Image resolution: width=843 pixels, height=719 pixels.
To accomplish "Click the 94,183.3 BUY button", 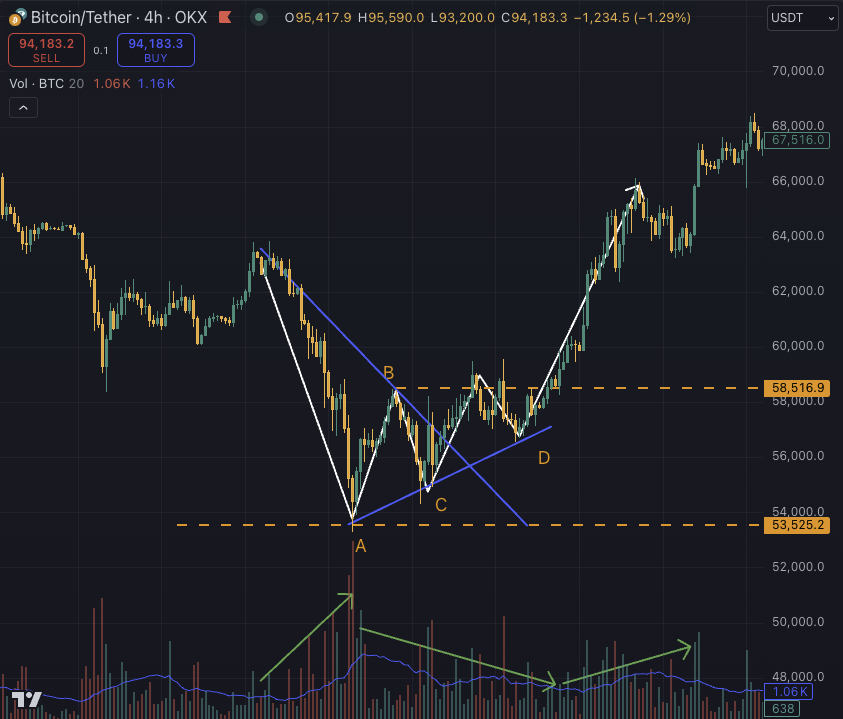I will point(156,50).
